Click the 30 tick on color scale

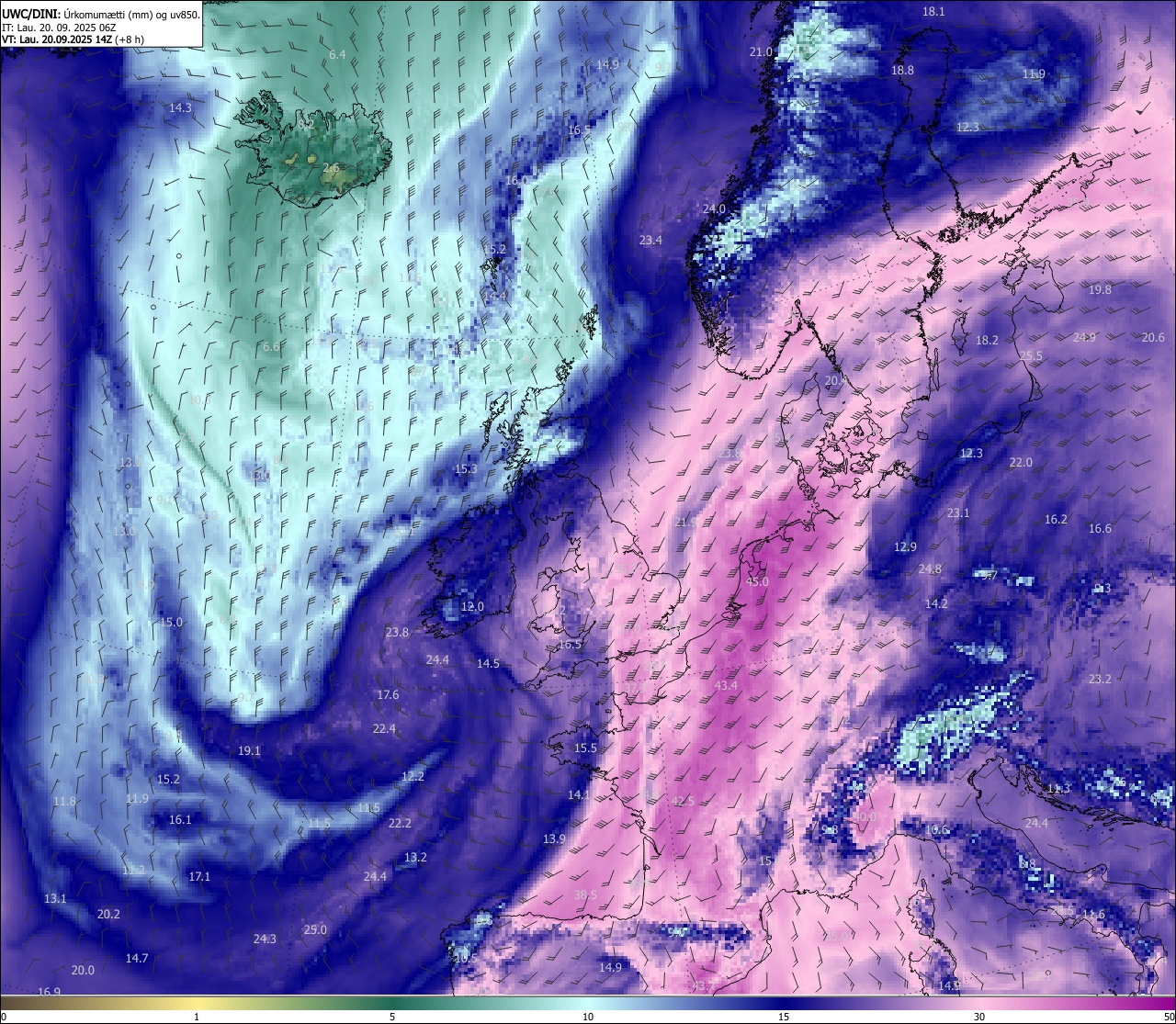click(x=979, y=1017)
